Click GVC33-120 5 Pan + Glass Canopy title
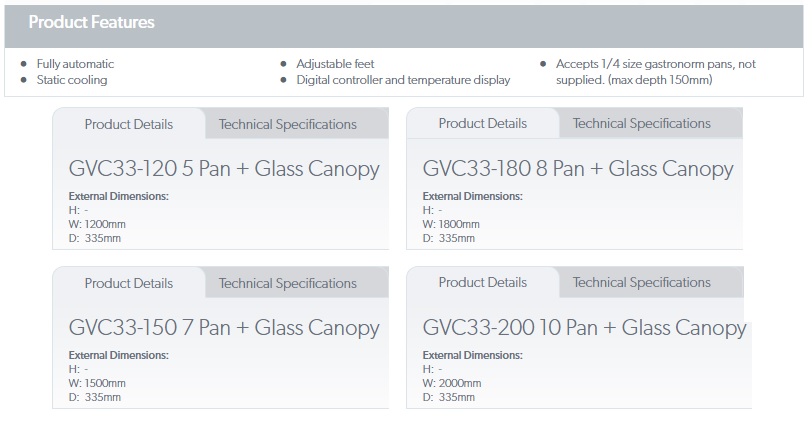 coord(224,169)
